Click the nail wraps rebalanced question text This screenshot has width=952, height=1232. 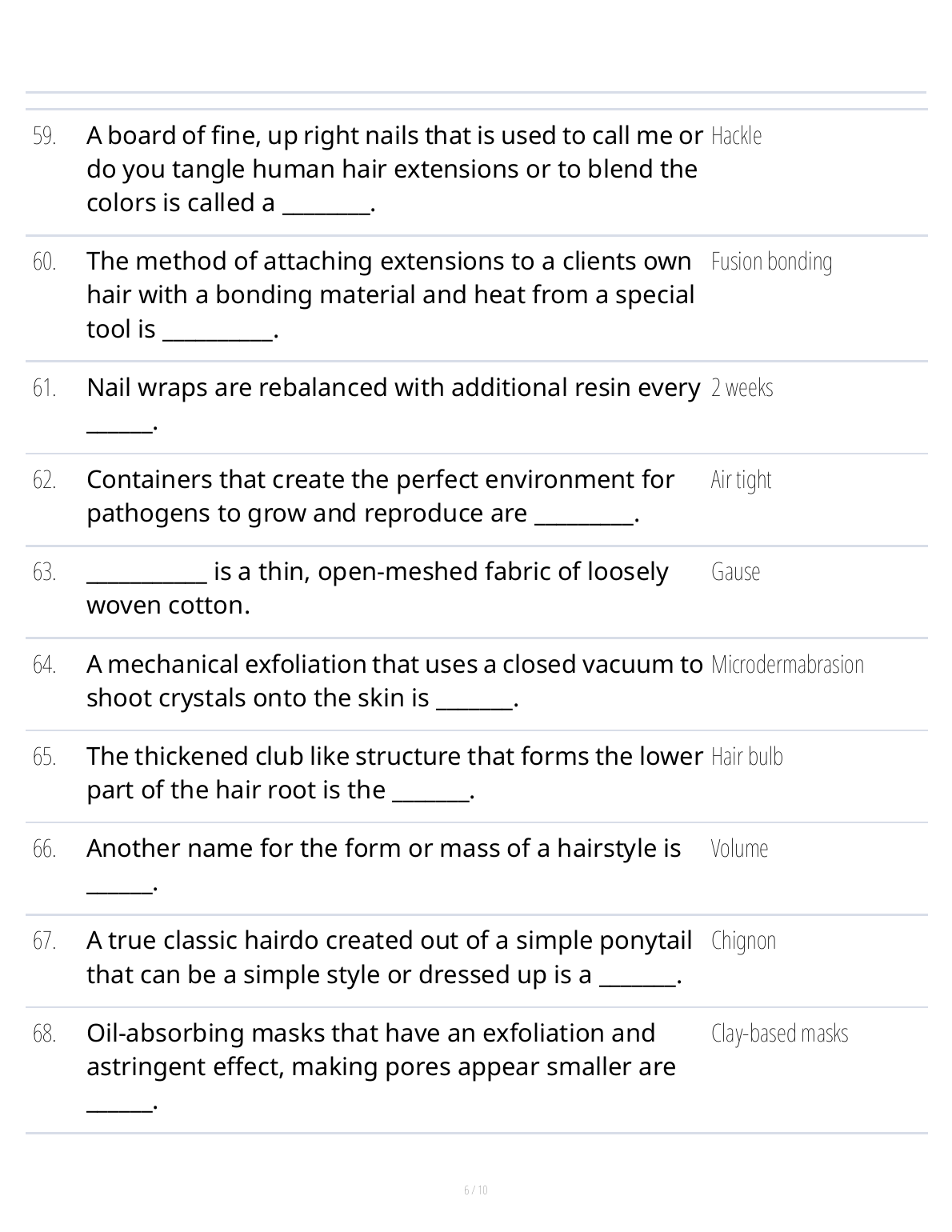click(x=392, y=388)
